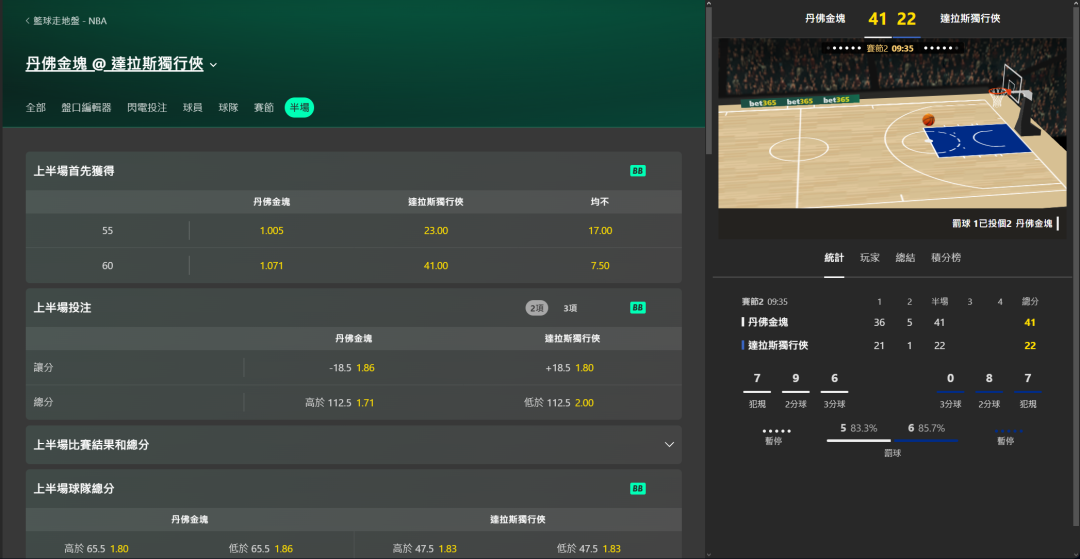Click the BB icon in 上半場首先獲得 header
Image resolution: width=1080 pixels, height=559 pixels.
click(x=637, y=171)
